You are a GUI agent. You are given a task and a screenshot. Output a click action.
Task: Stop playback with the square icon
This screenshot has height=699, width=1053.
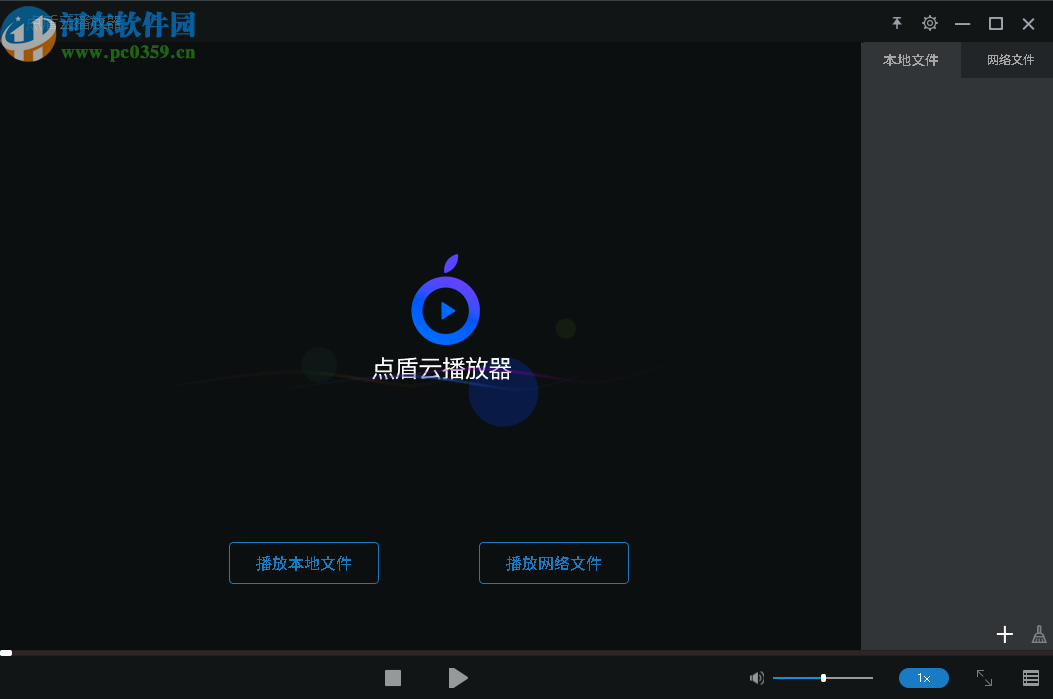pyautogui.click(x=392, y=678)
